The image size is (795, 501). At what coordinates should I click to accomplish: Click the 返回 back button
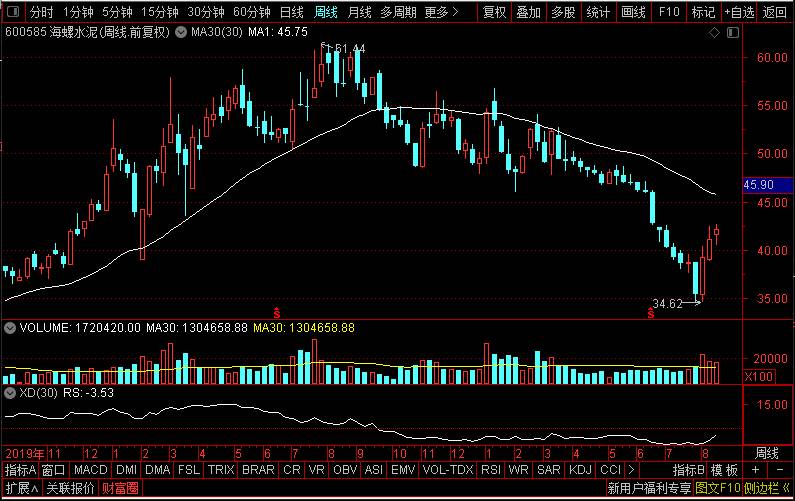tap(775, 12)
